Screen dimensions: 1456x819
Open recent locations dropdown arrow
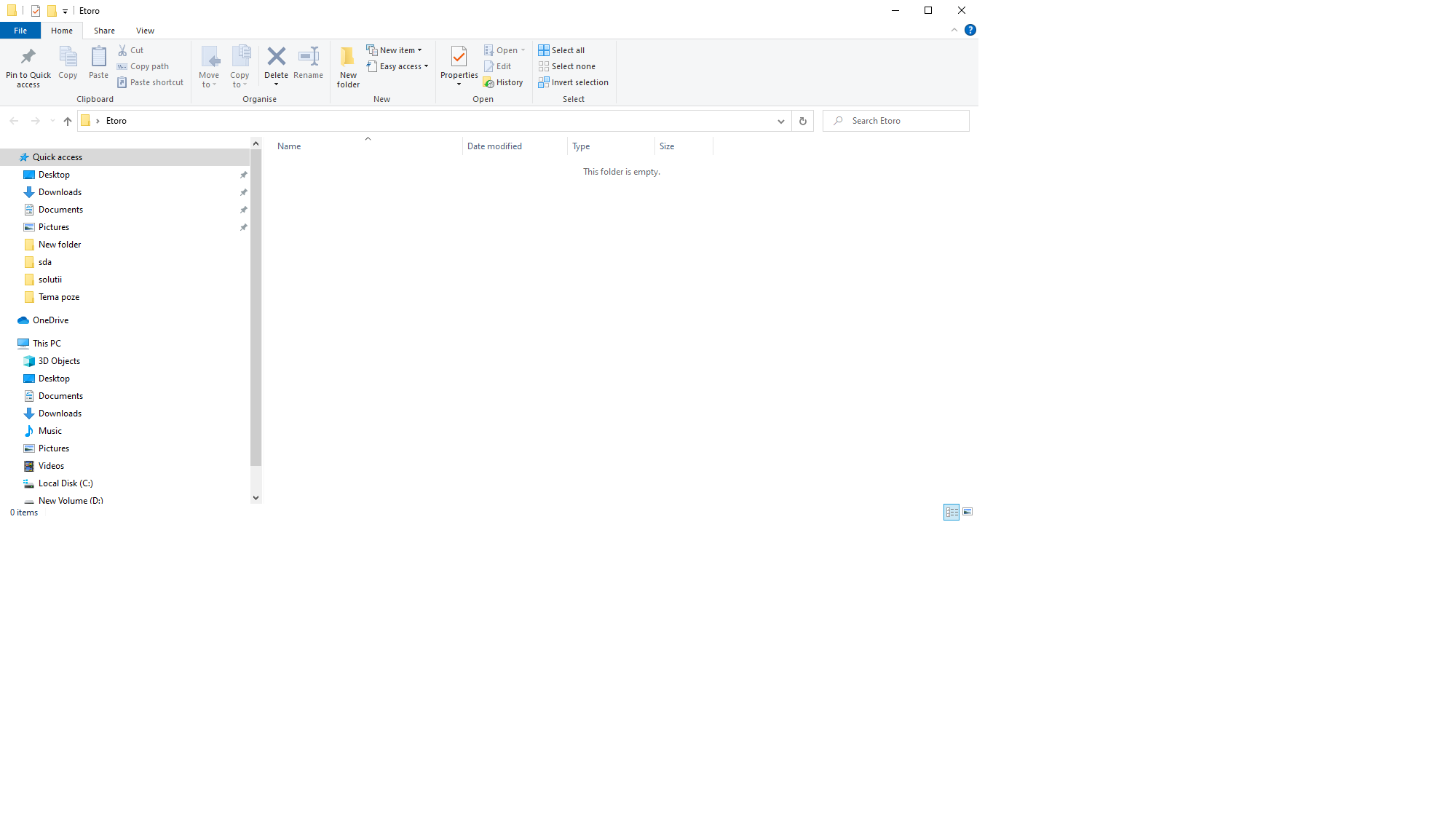[52, 121]
